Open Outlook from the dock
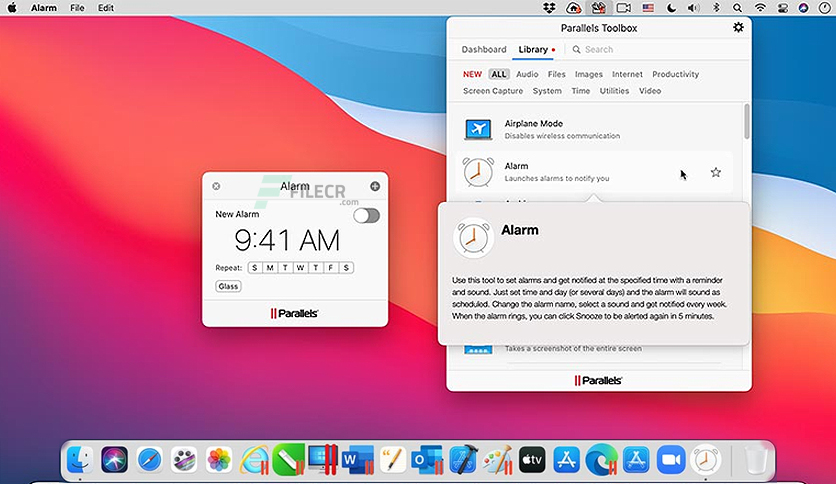836x484 pixels. [428, 459]
